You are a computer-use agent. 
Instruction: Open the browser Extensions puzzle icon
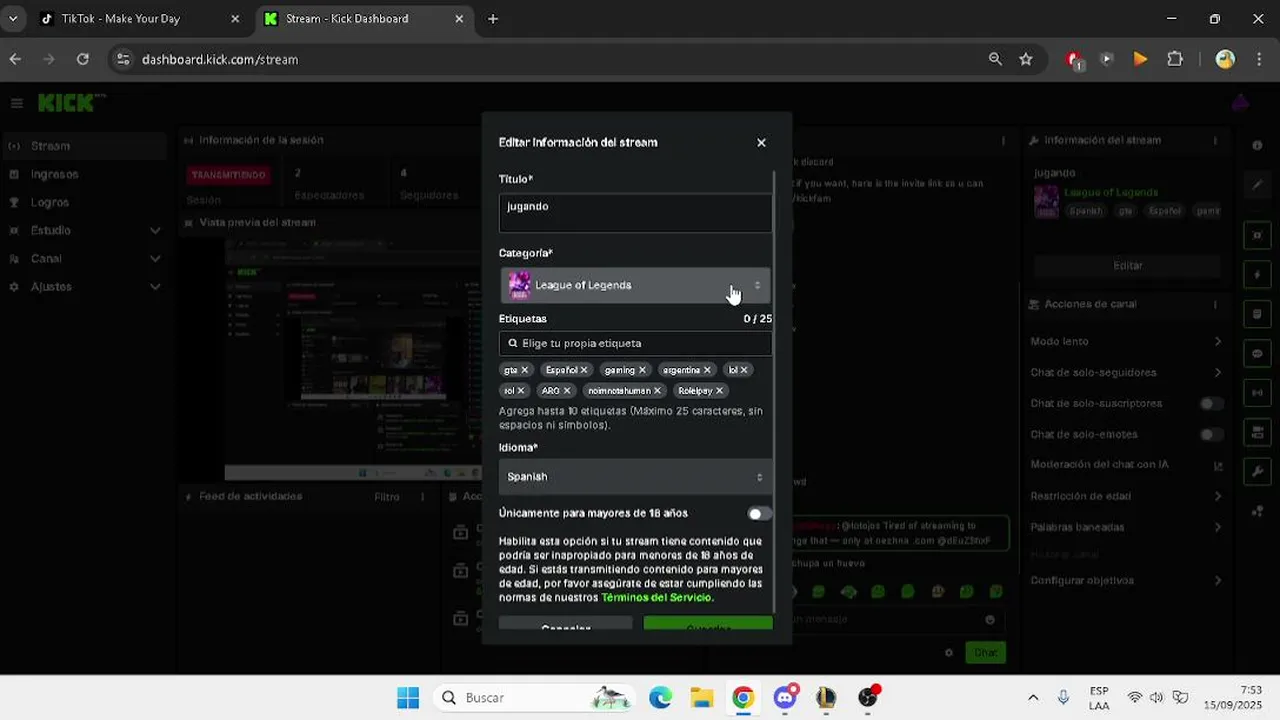[x=1175, y=59]
